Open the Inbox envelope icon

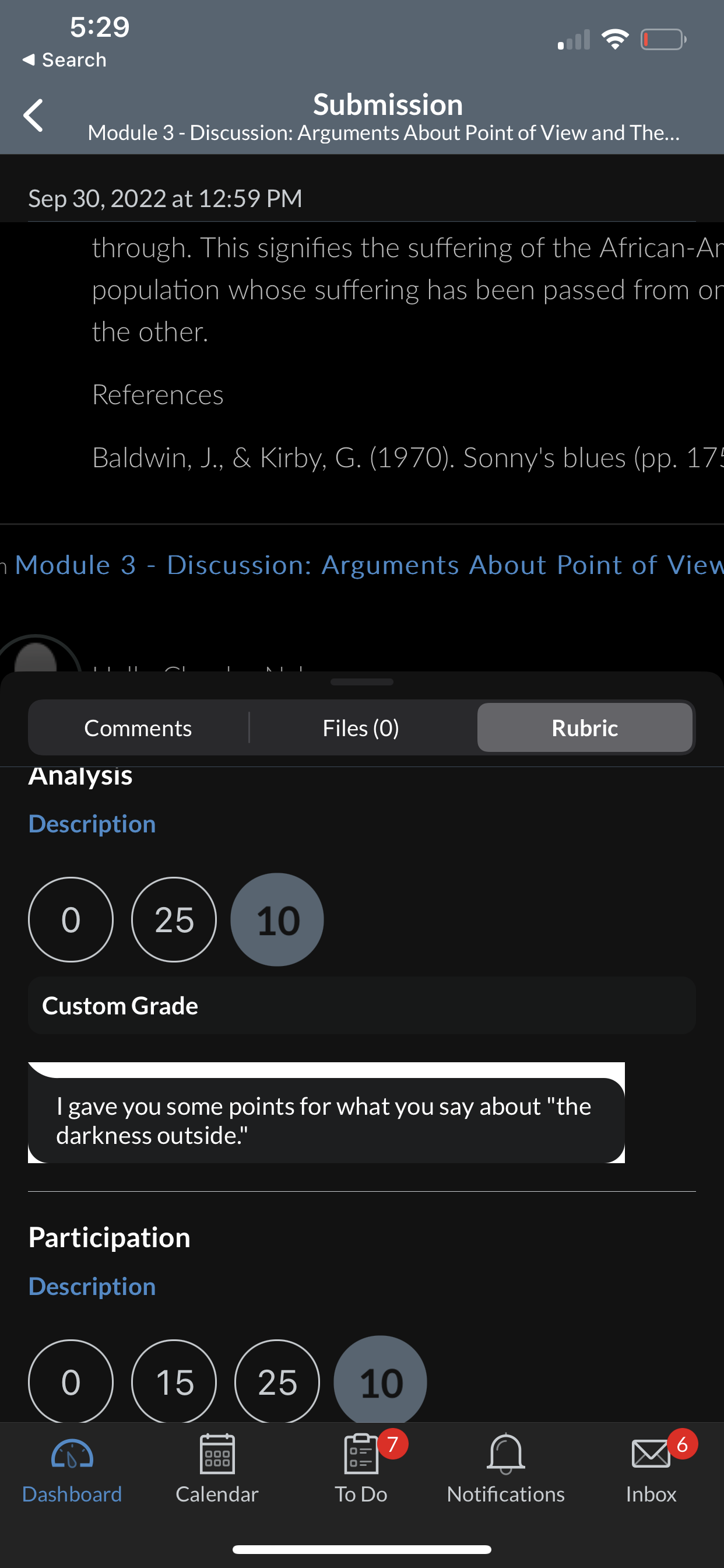pyautogui.click(x=651, y=1454)
